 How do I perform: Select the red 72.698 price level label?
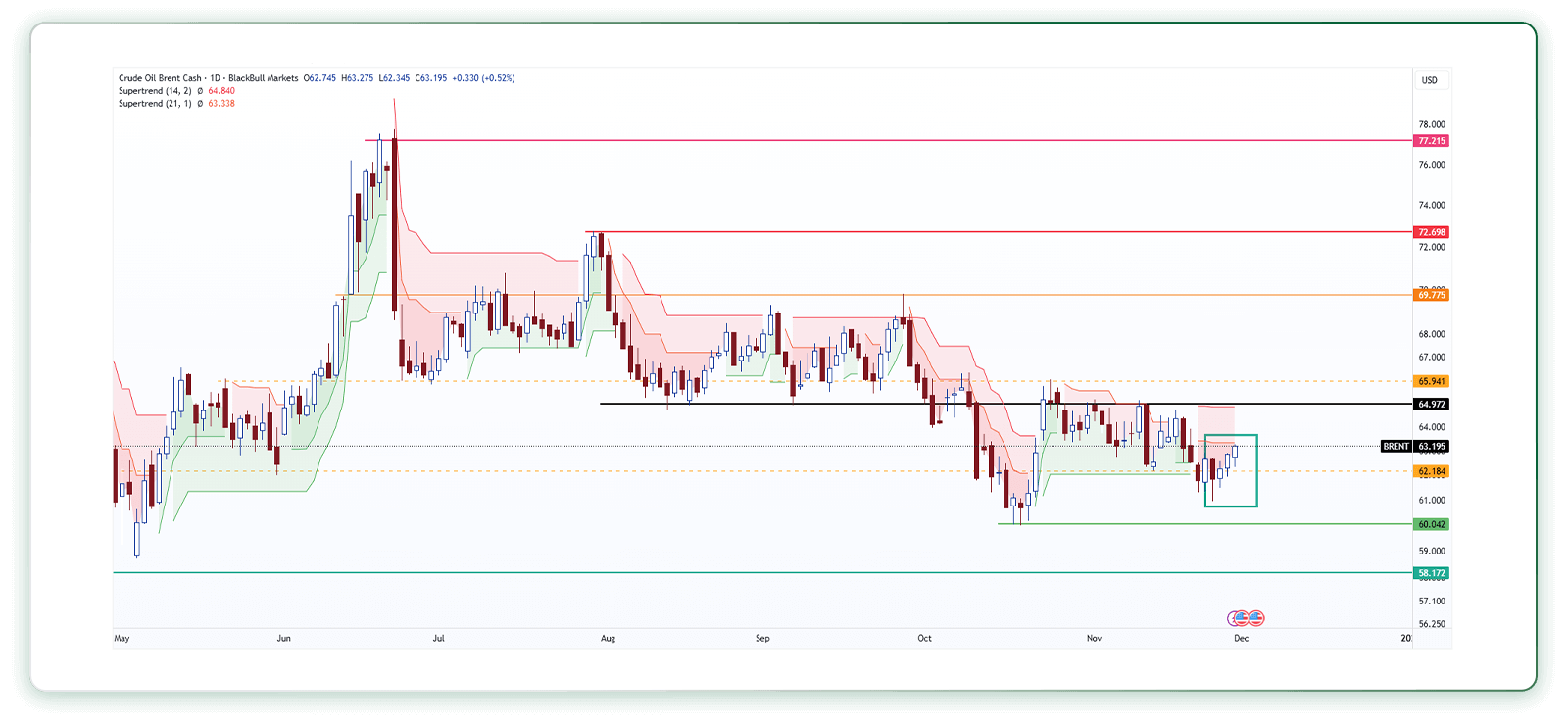tap(1432, 232)
